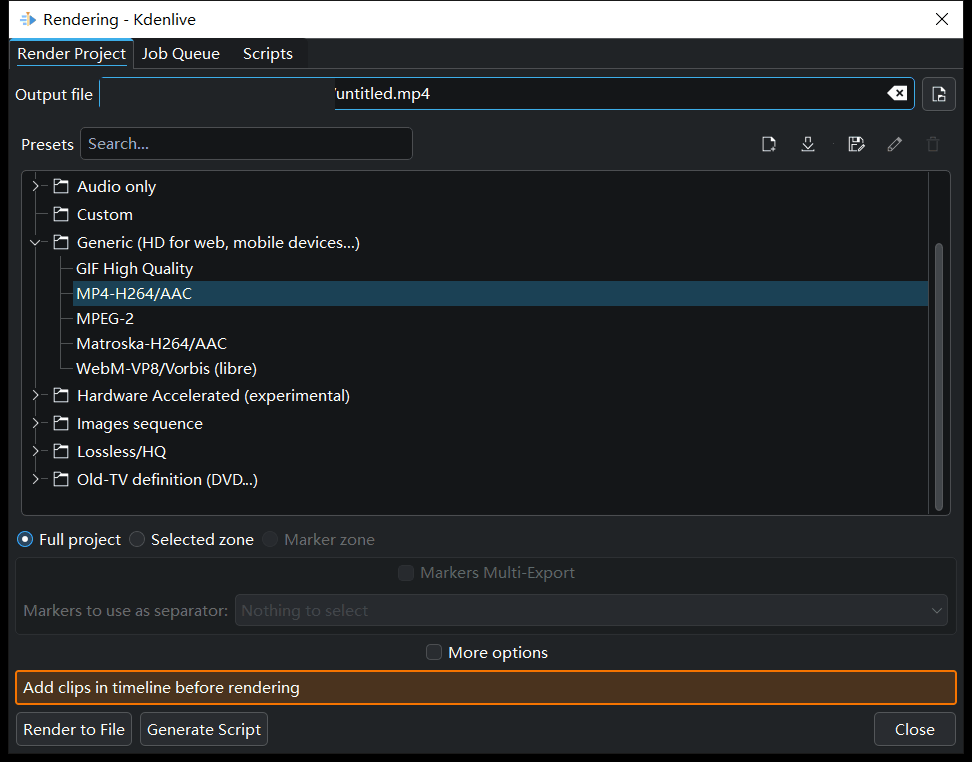Expand the Audio only preset group

[x=35, y=186]
